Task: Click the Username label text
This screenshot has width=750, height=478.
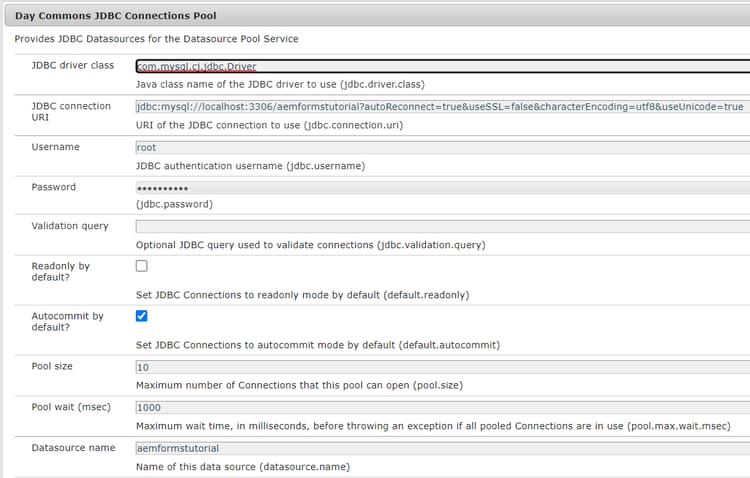Action: pos(55,147)
